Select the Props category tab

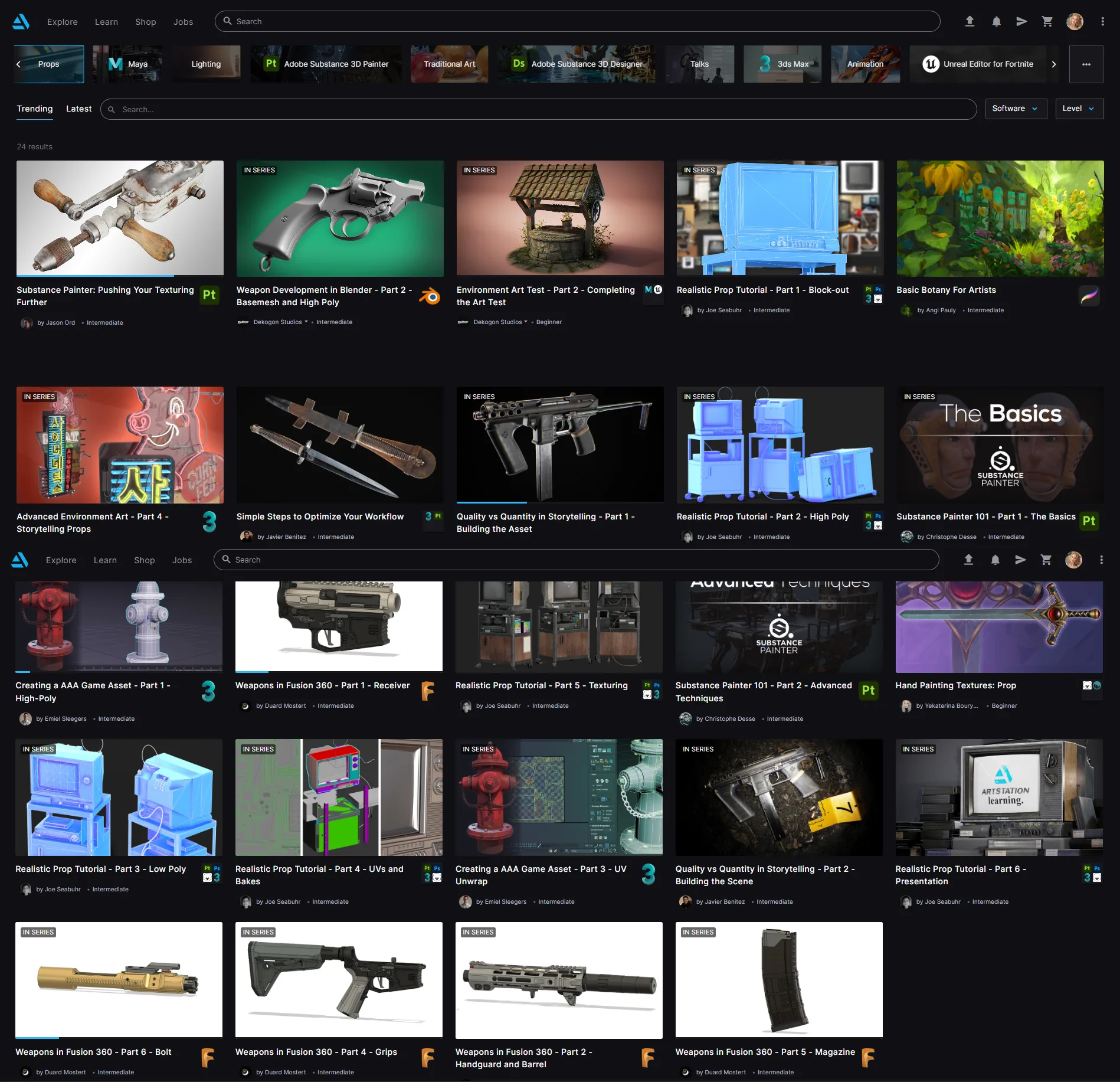coord(49,64)
